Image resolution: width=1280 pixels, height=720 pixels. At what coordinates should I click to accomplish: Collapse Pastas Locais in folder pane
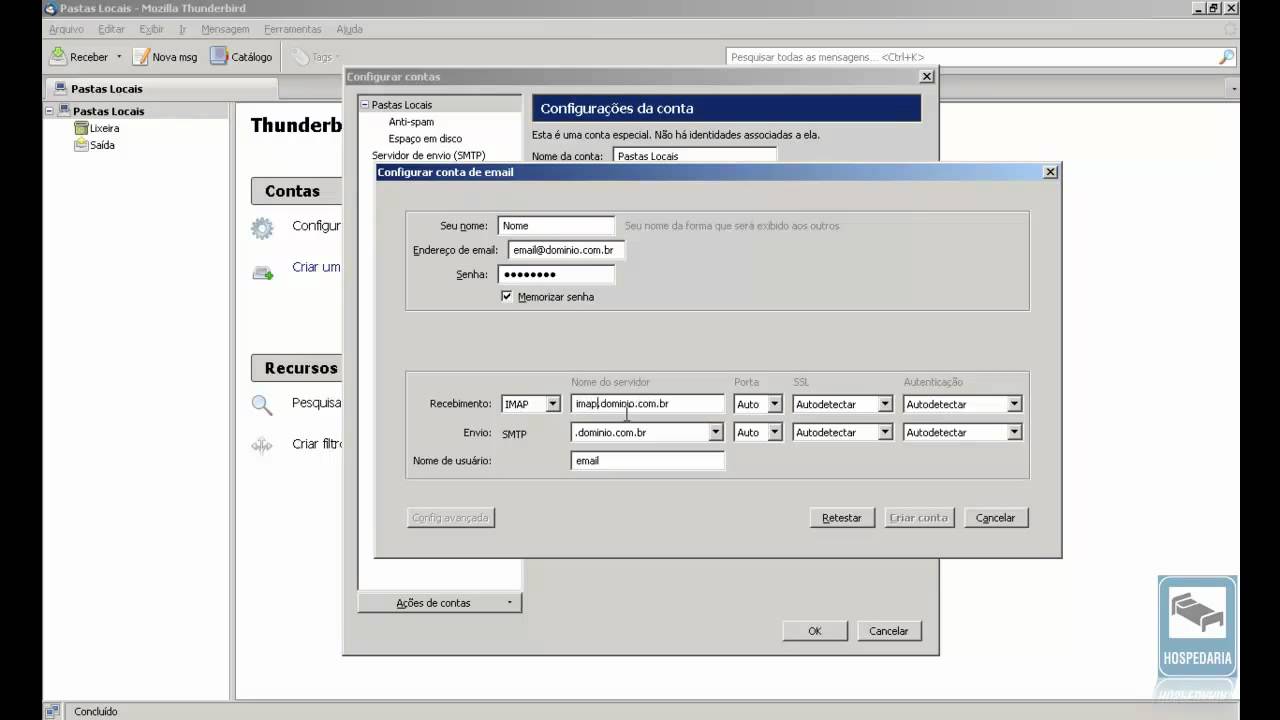pos(49,111)
